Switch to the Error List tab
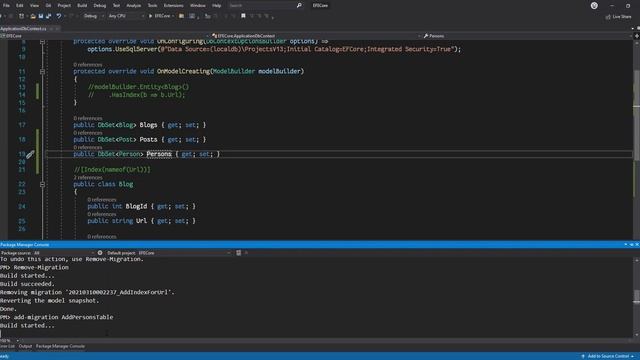The width and height of the screenshot is (640, 360). click(x=7, y=346)
